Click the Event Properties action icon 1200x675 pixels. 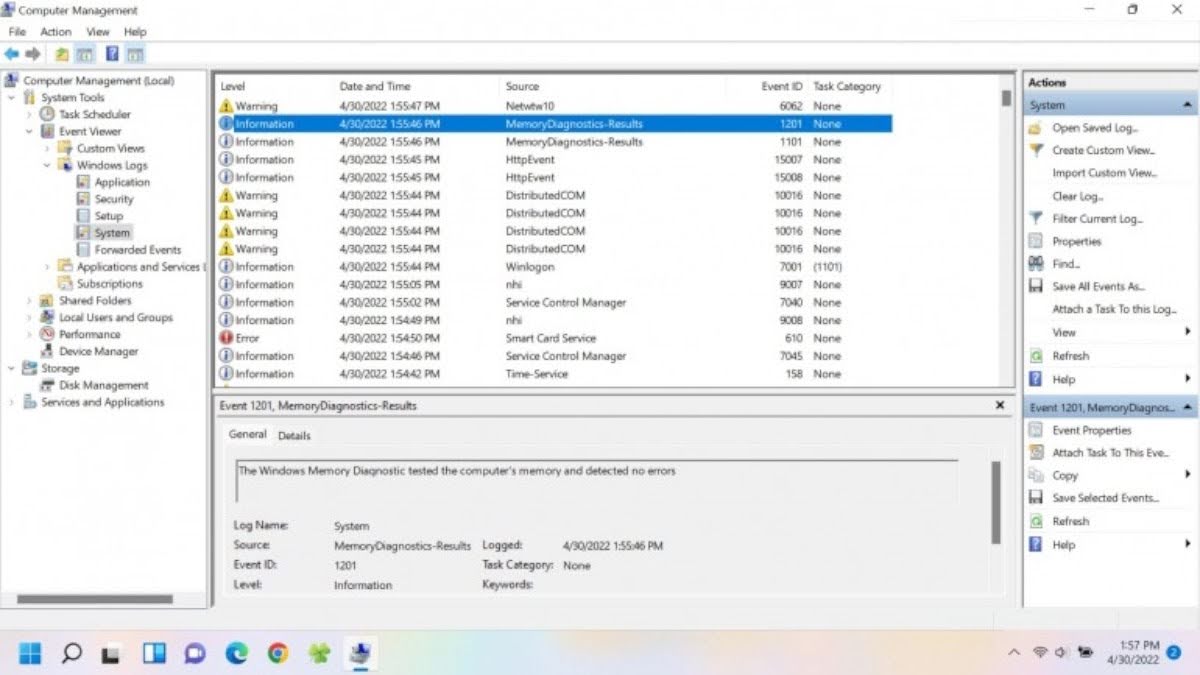tap(1035, 430)
